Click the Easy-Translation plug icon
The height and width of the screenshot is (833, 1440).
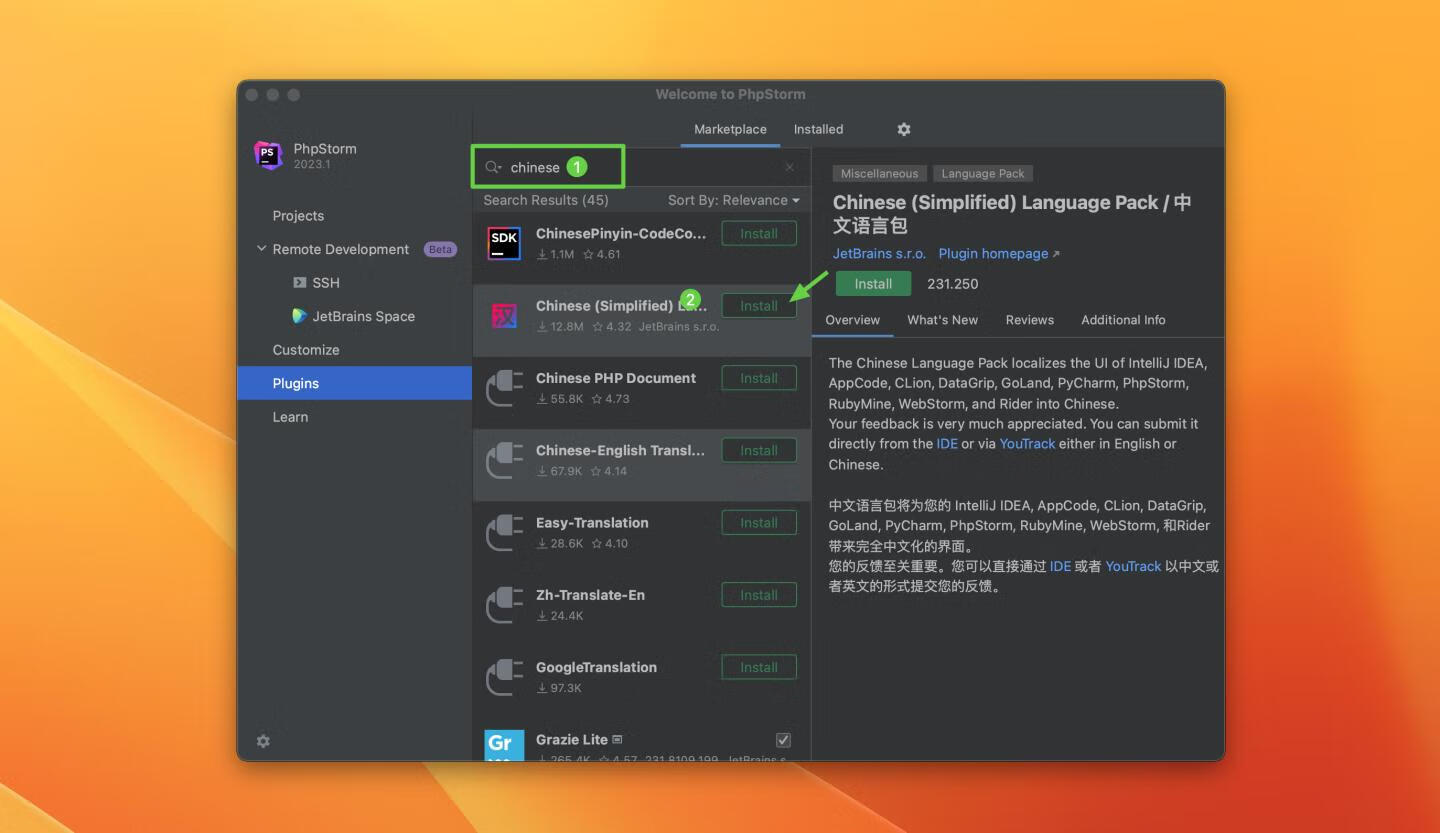coord(504,532)
